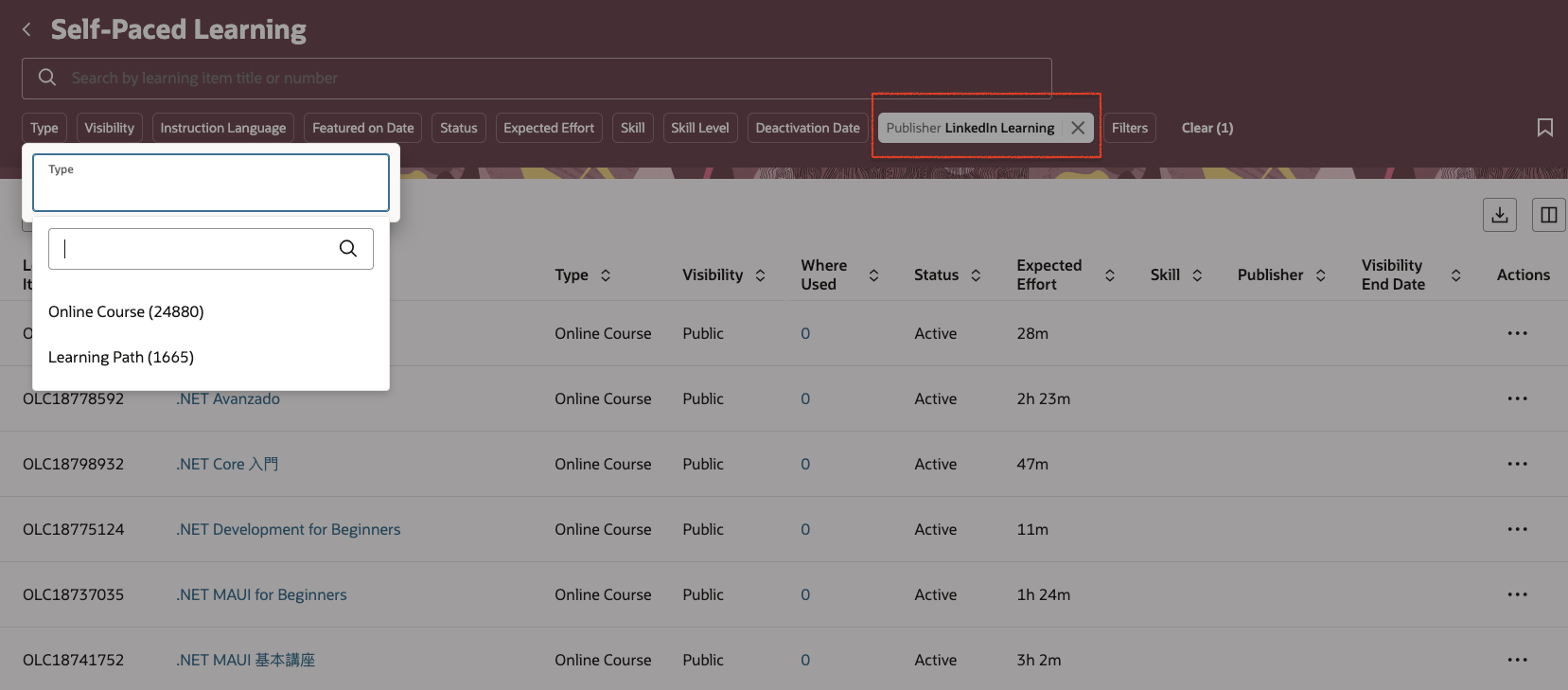Open the Visibility filter chip

tap(110, 128)
